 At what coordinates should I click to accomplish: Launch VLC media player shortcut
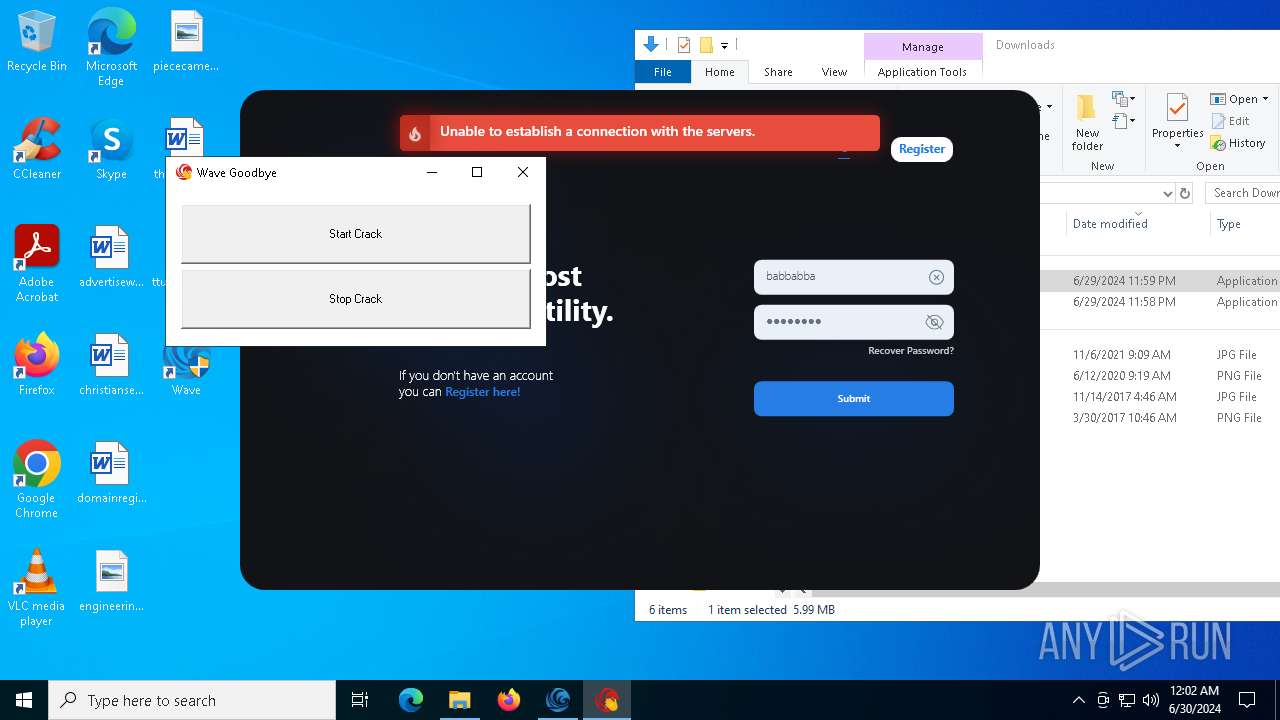click(37, 588)
